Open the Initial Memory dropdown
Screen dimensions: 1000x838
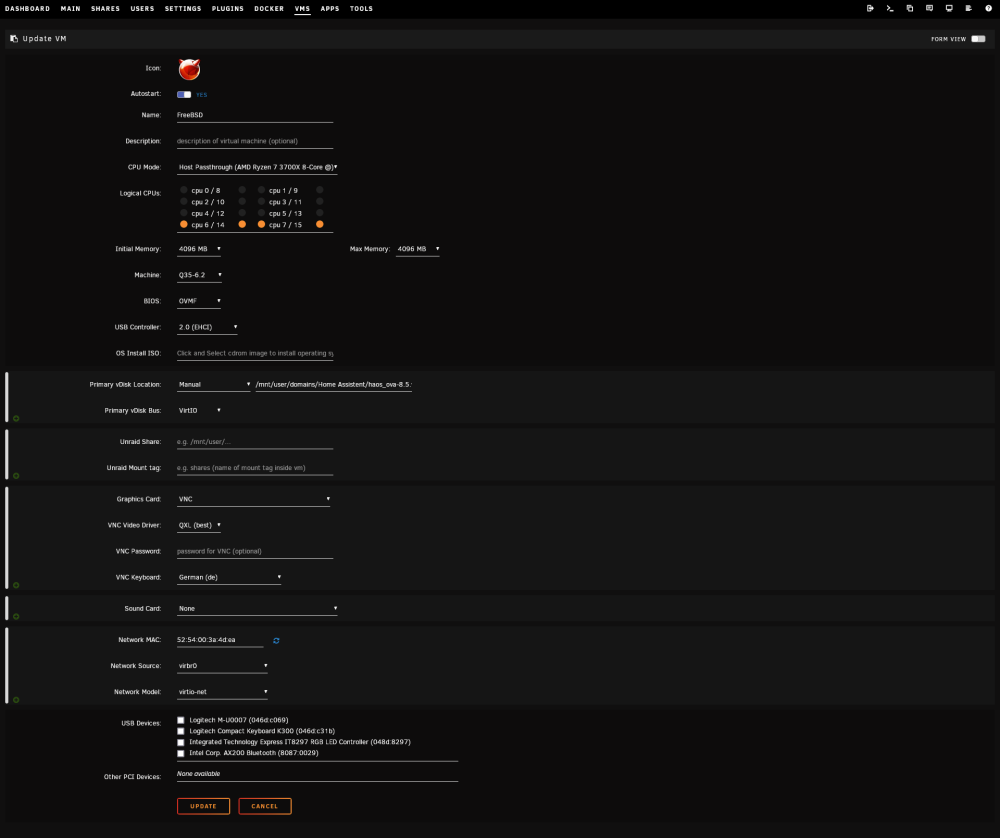(x=199, y=249)
